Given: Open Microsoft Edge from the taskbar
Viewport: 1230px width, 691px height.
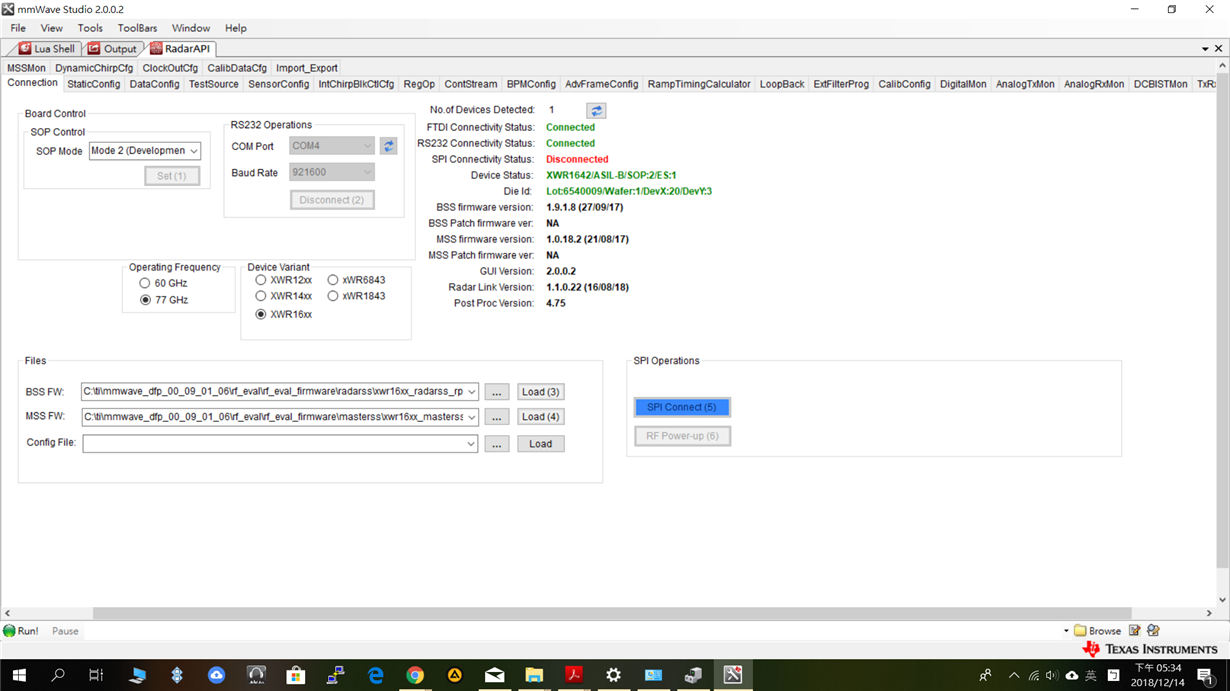Looking at the screenshot, I should (375, 675).
